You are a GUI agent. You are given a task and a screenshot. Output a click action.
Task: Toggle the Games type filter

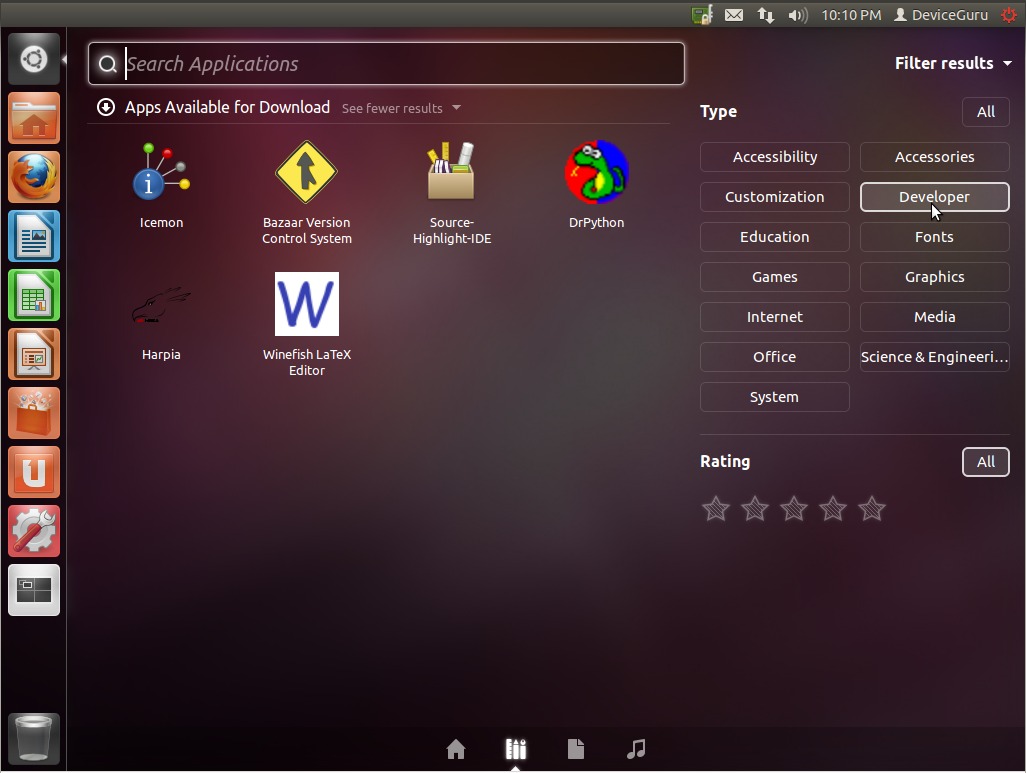point(775,277)
